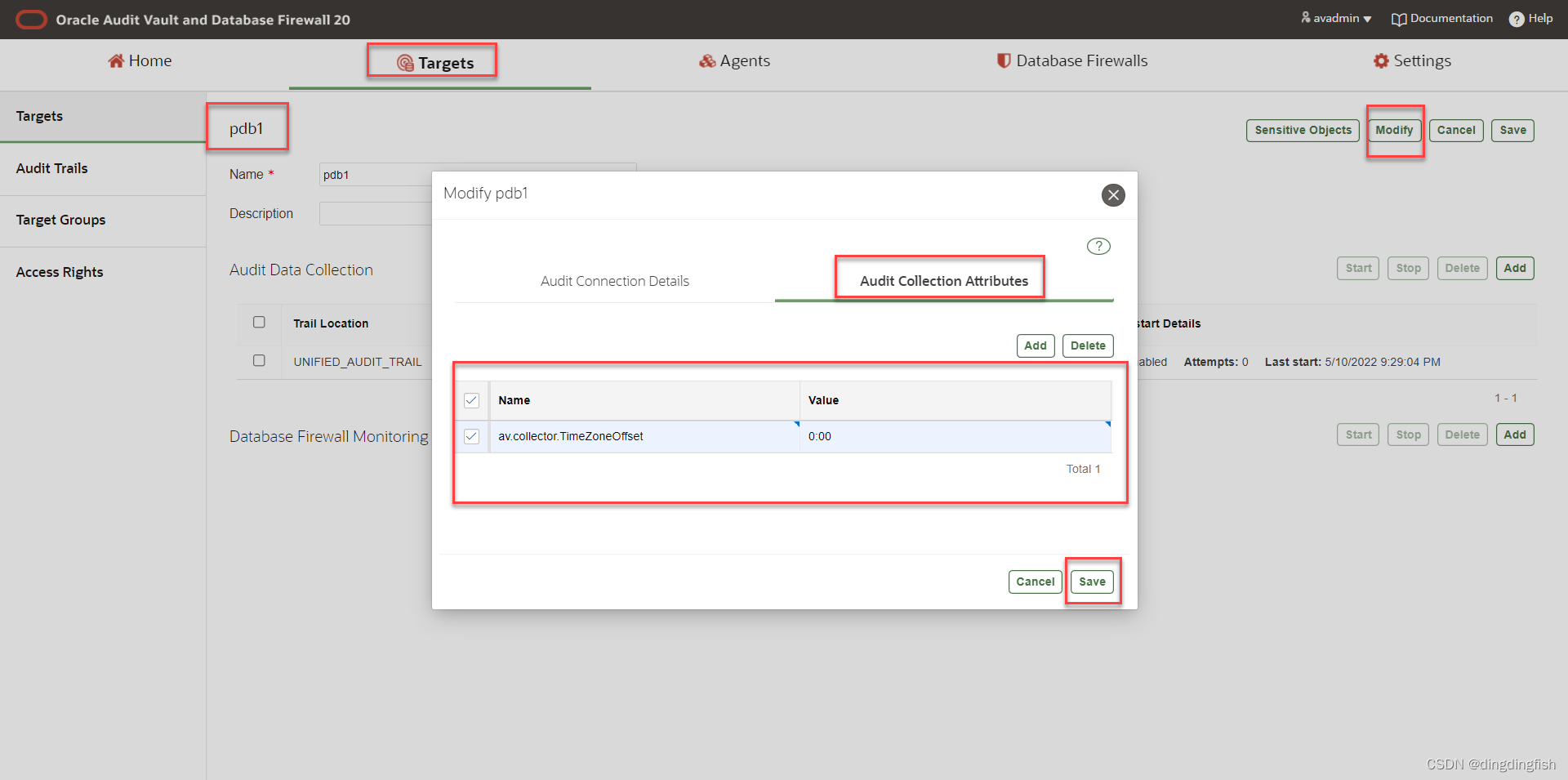Click the Value column header
The image size is (1568, 780).
[x=955, y=400]
